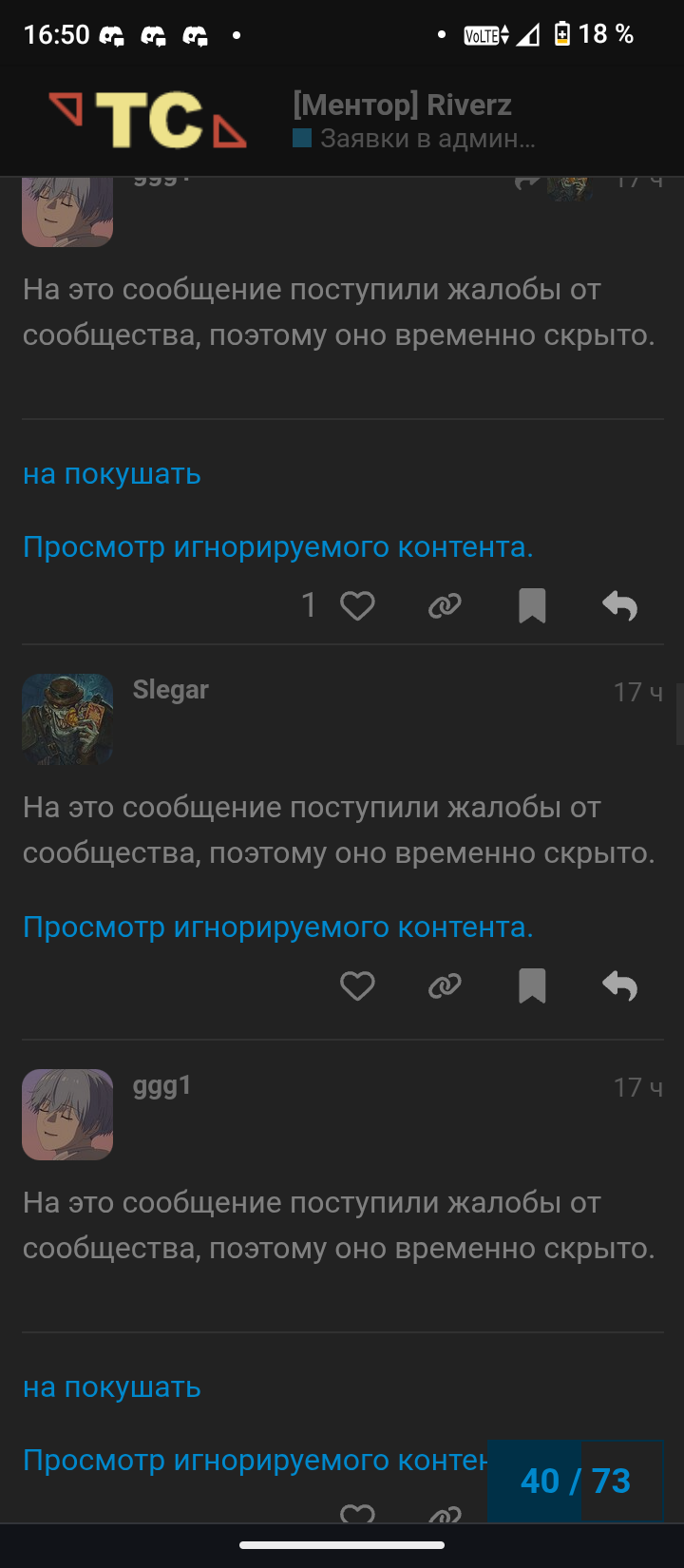
Task: Toggle bookmark on Slegar's post
Action: tap(532, 986)
